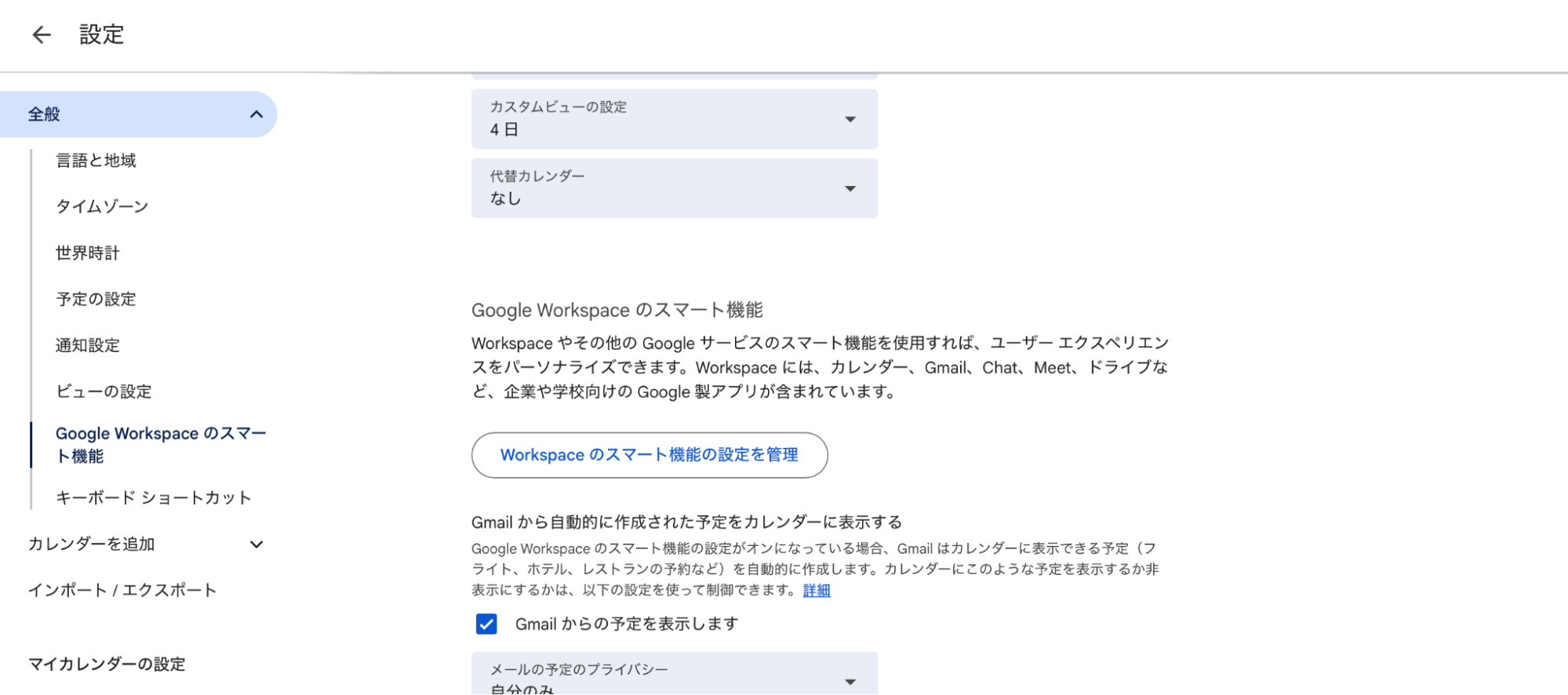Open the カスタムビューの設定 dropdown
This screenshot has width=1568, height=695.
click(x=849, y=119)
